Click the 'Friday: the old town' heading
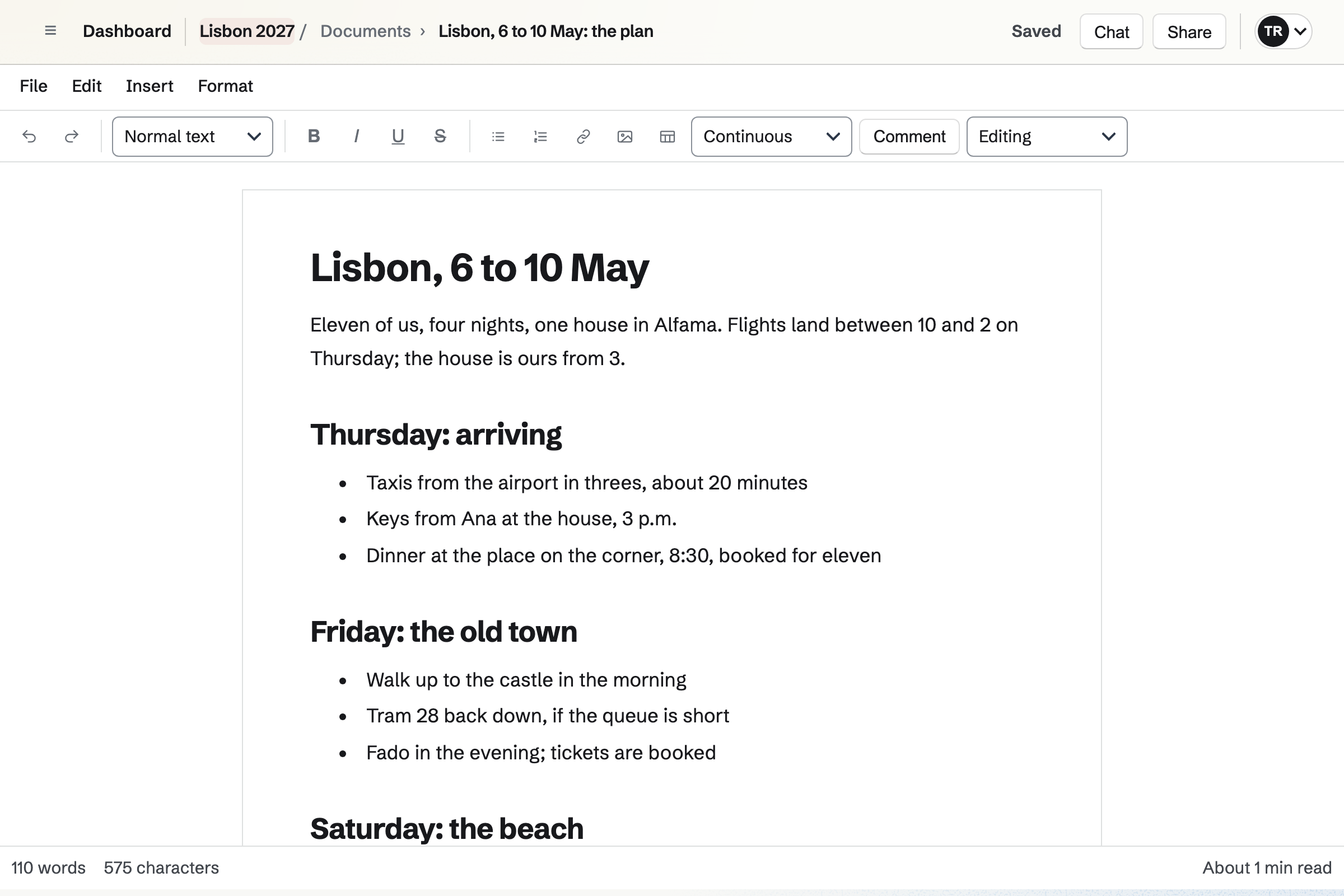 pyautogui.click(x=444, y=632)
